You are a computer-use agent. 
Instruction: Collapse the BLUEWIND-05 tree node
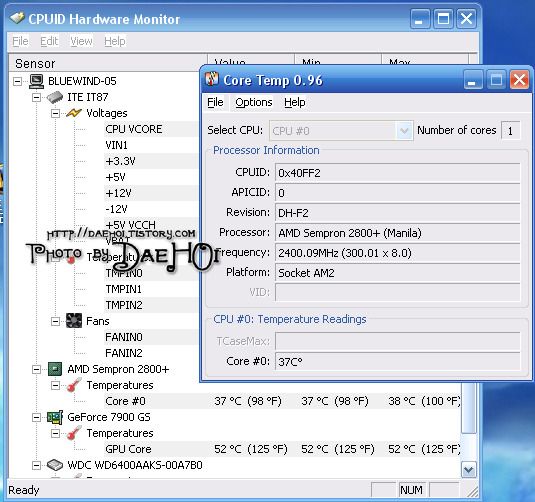[x=17, y=81]
